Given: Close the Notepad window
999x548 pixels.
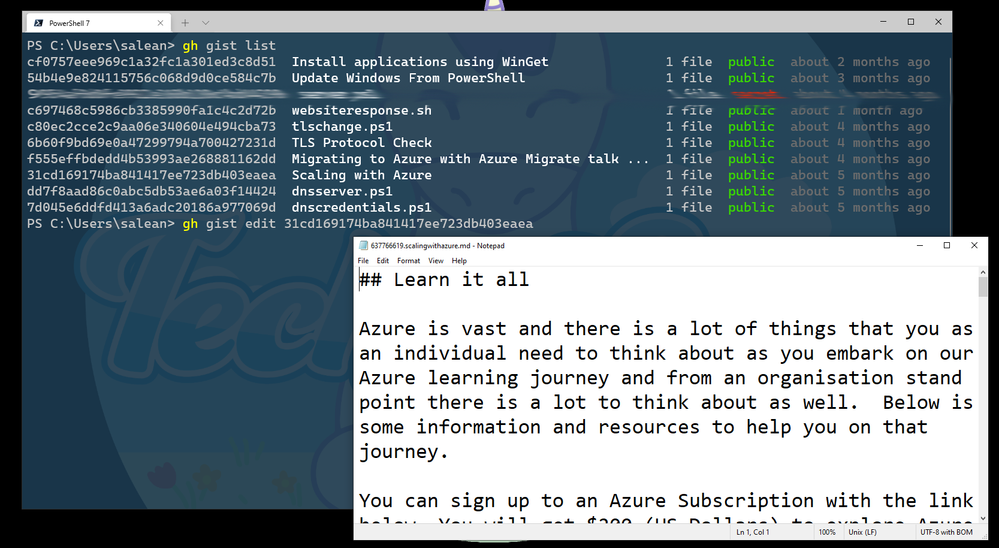Looking at the screenshot, I should click(974, 245).
